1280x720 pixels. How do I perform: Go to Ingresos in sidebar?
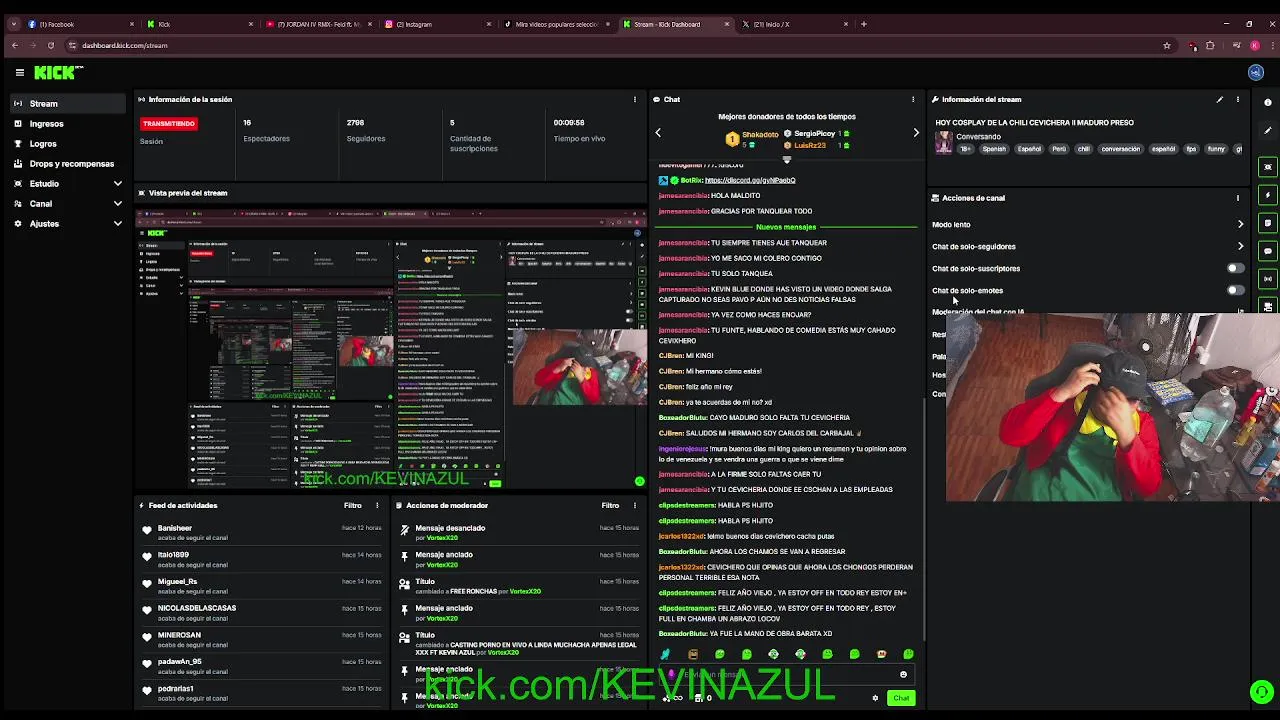tap(70, 123)
